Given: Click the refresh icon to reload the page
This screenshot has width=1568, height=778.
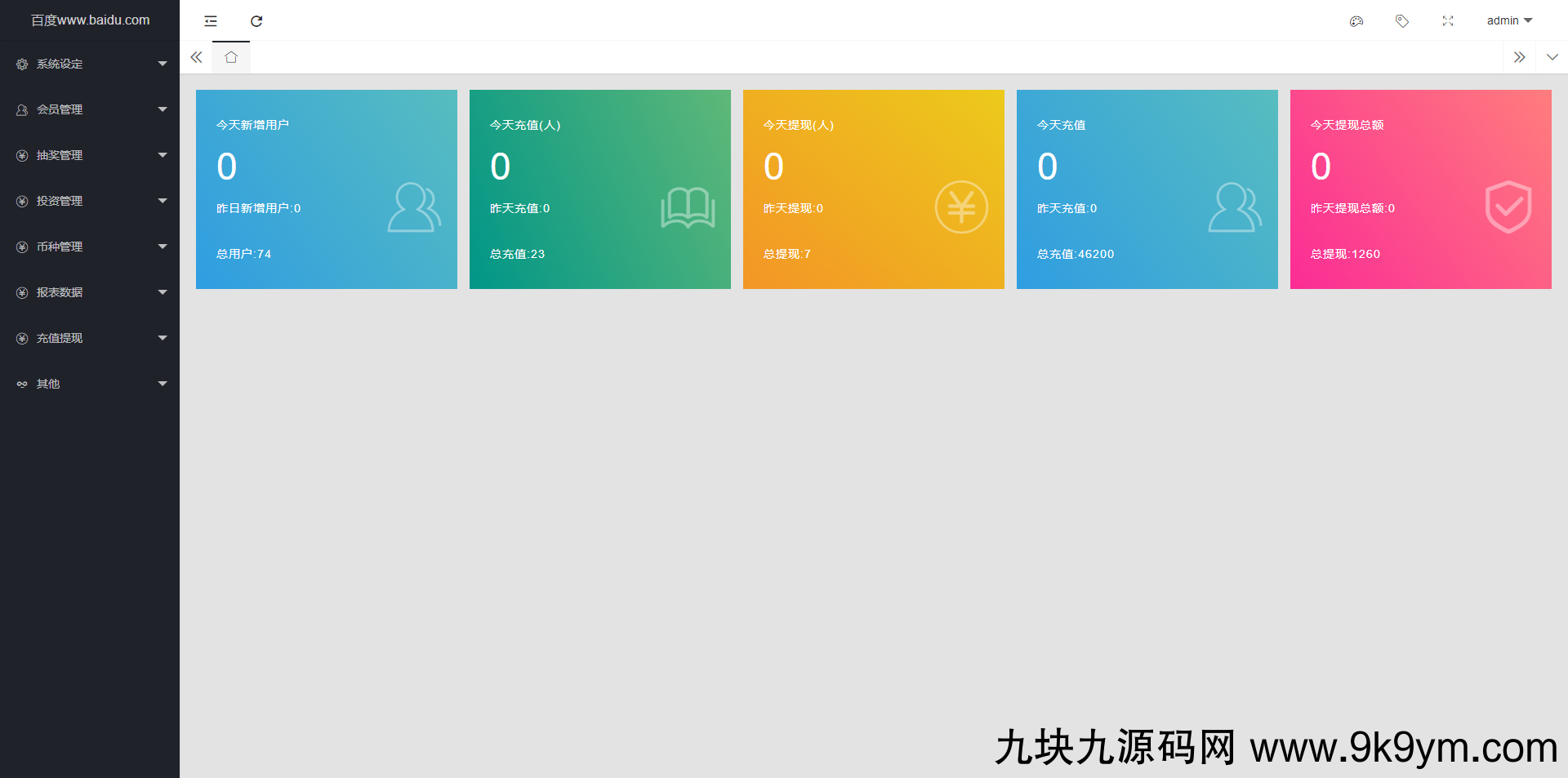Looking at the screenshot, I should tap(256, 20).
